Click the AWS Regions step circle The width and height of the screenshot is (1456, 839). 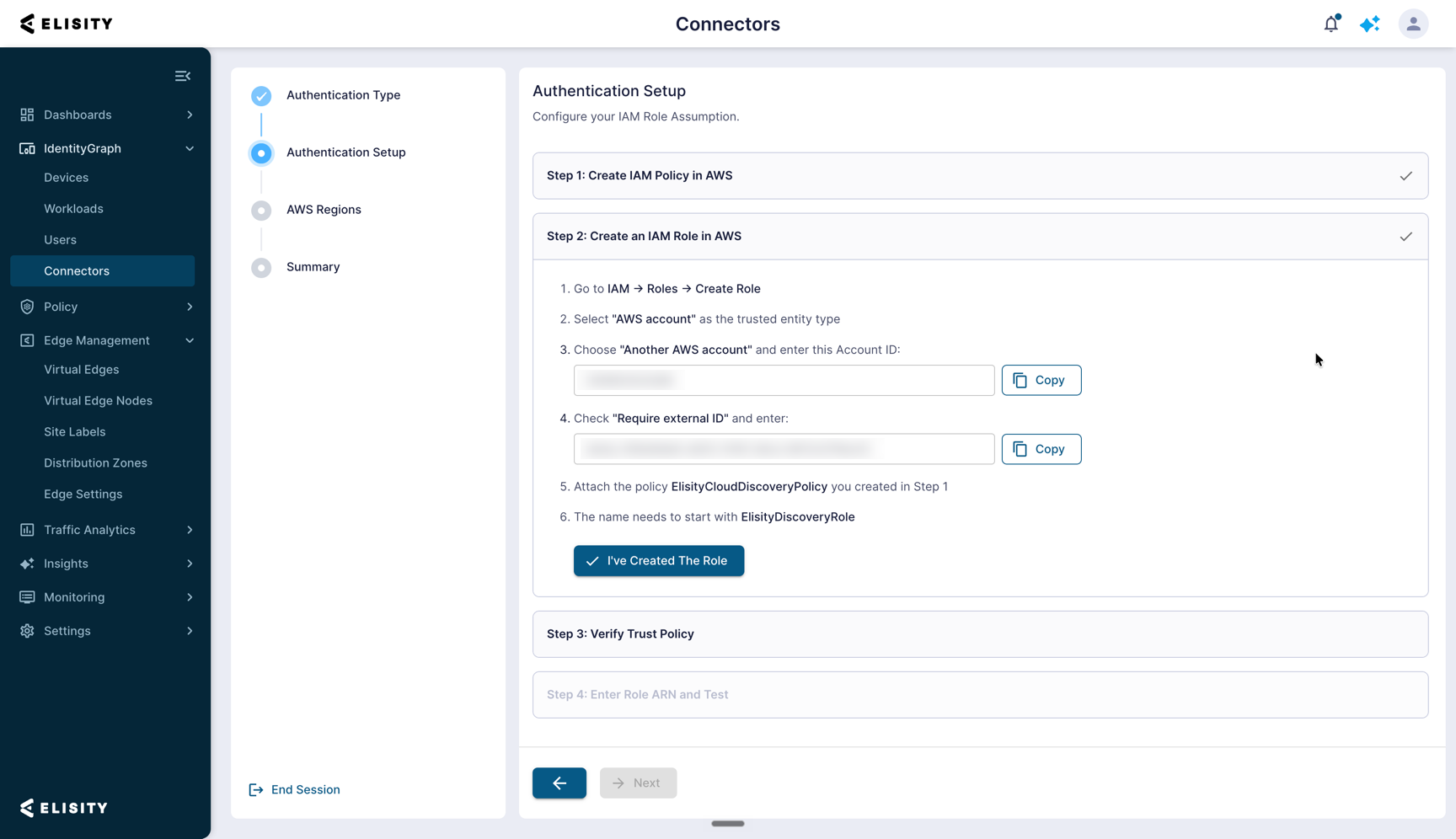coord(261,210)
